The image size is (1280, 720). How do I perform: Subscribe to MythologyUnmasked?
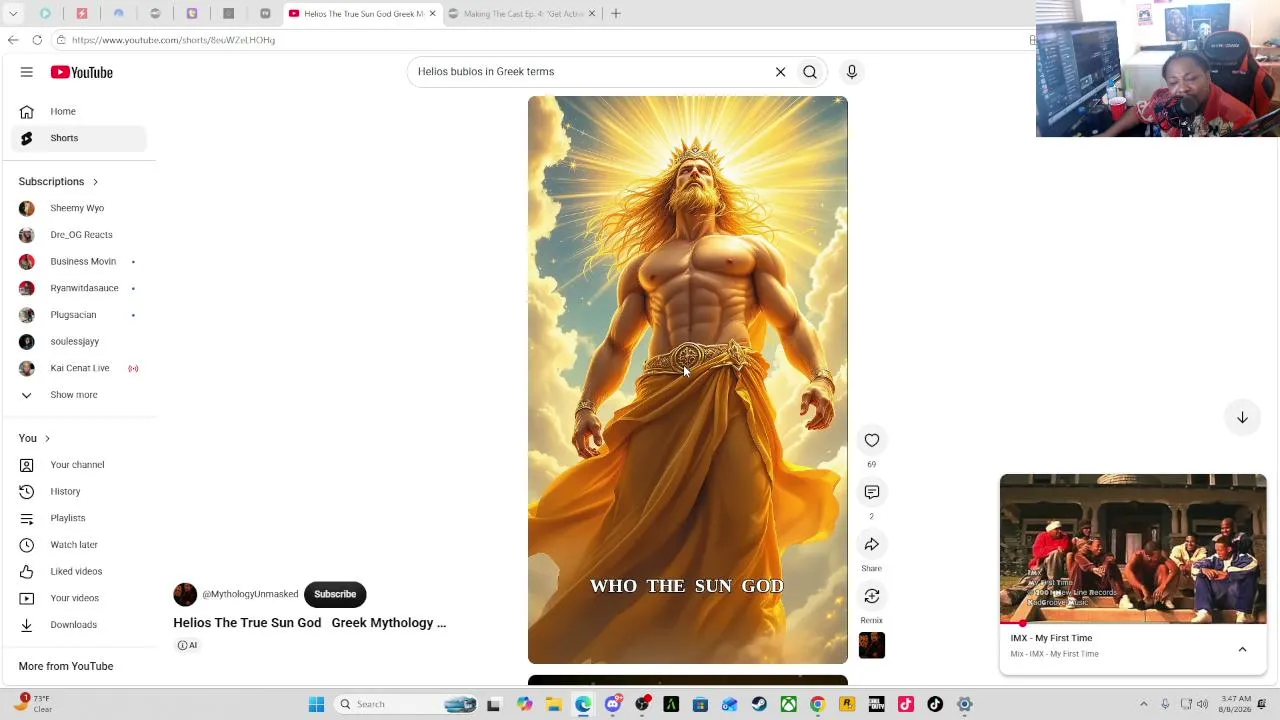335,594
